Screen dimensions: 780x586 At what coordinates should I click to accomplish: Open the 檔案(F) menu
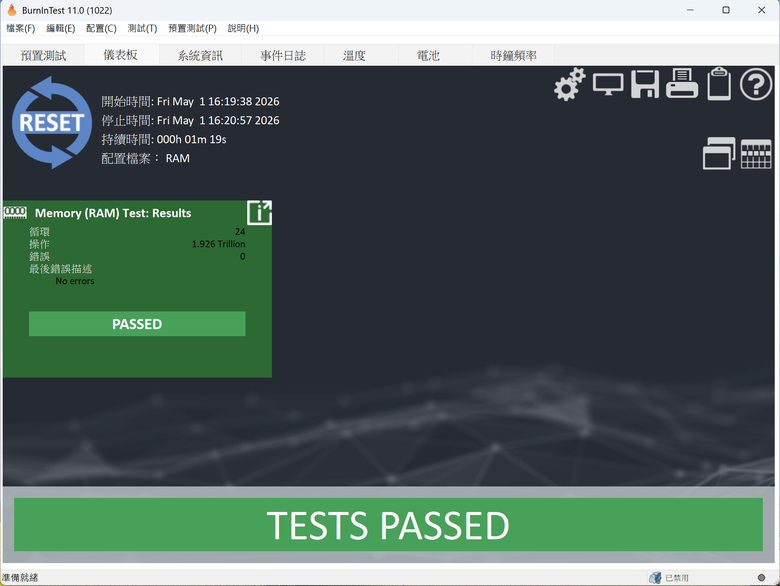(x=21, y=28)
